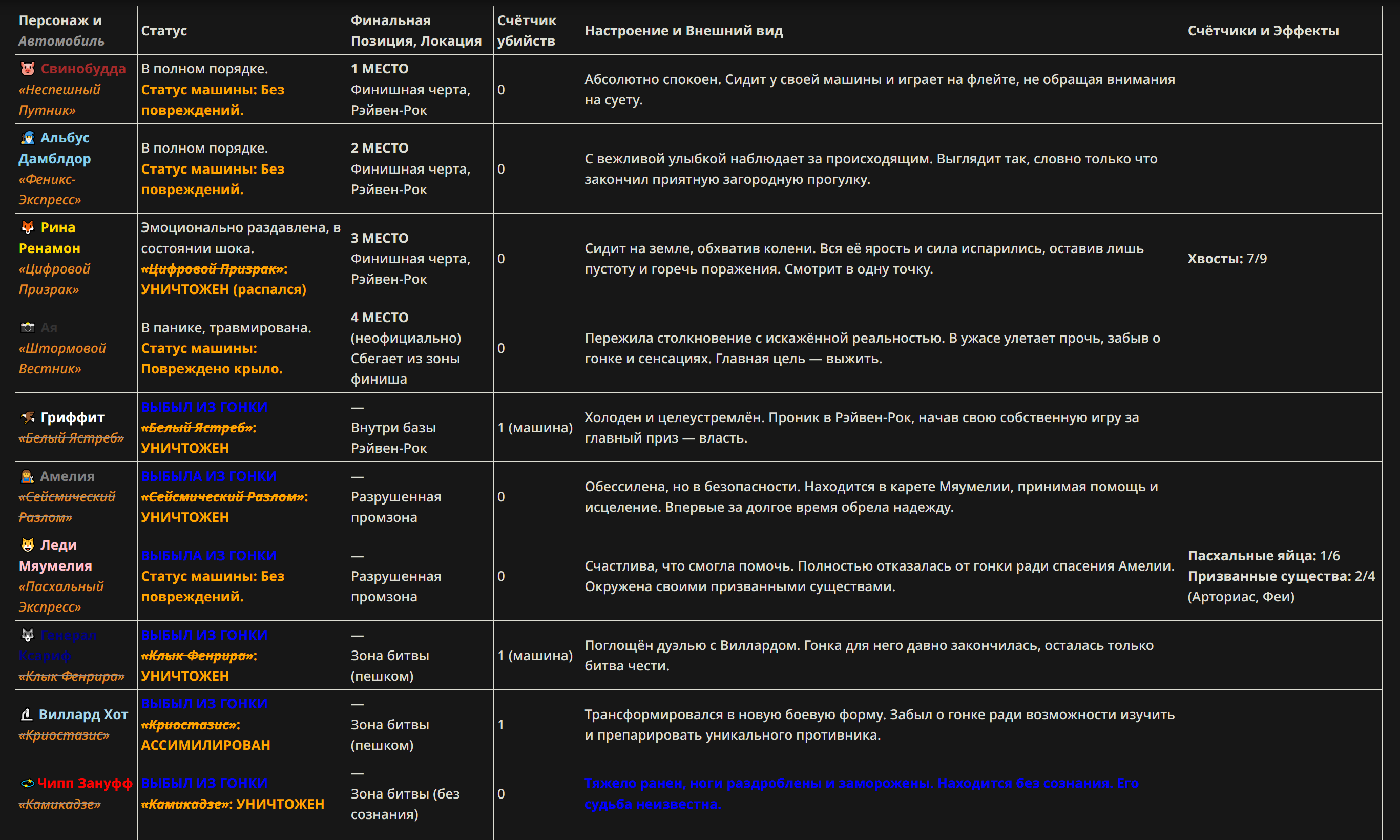Viewport: 1400px width, 840px height.
Task: Click car name «Феникс-Экспресс» in first column
Action: pos(50,190)
